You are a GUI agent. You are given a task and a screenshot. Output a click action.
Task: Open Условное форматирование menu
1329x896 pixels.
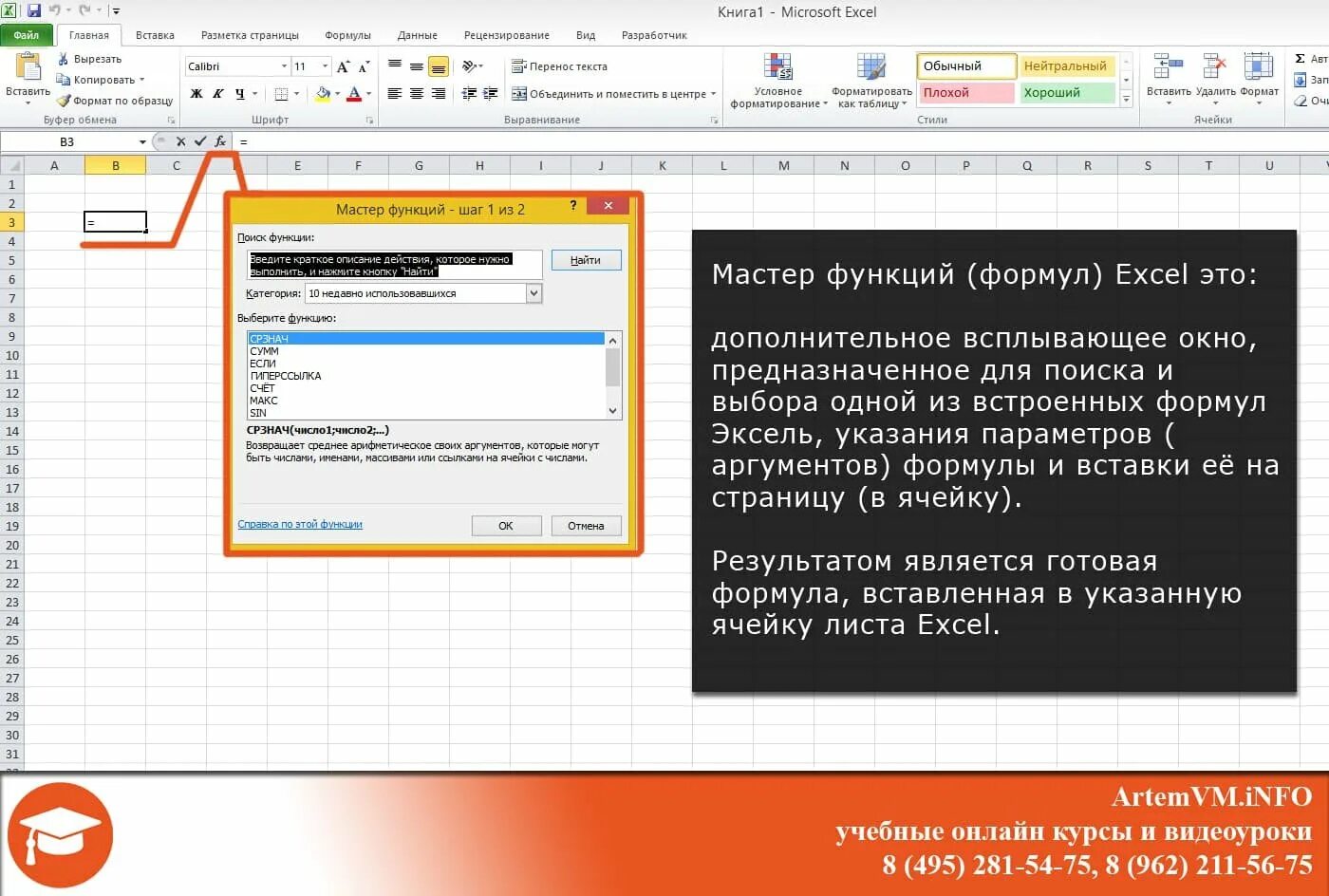777,82
